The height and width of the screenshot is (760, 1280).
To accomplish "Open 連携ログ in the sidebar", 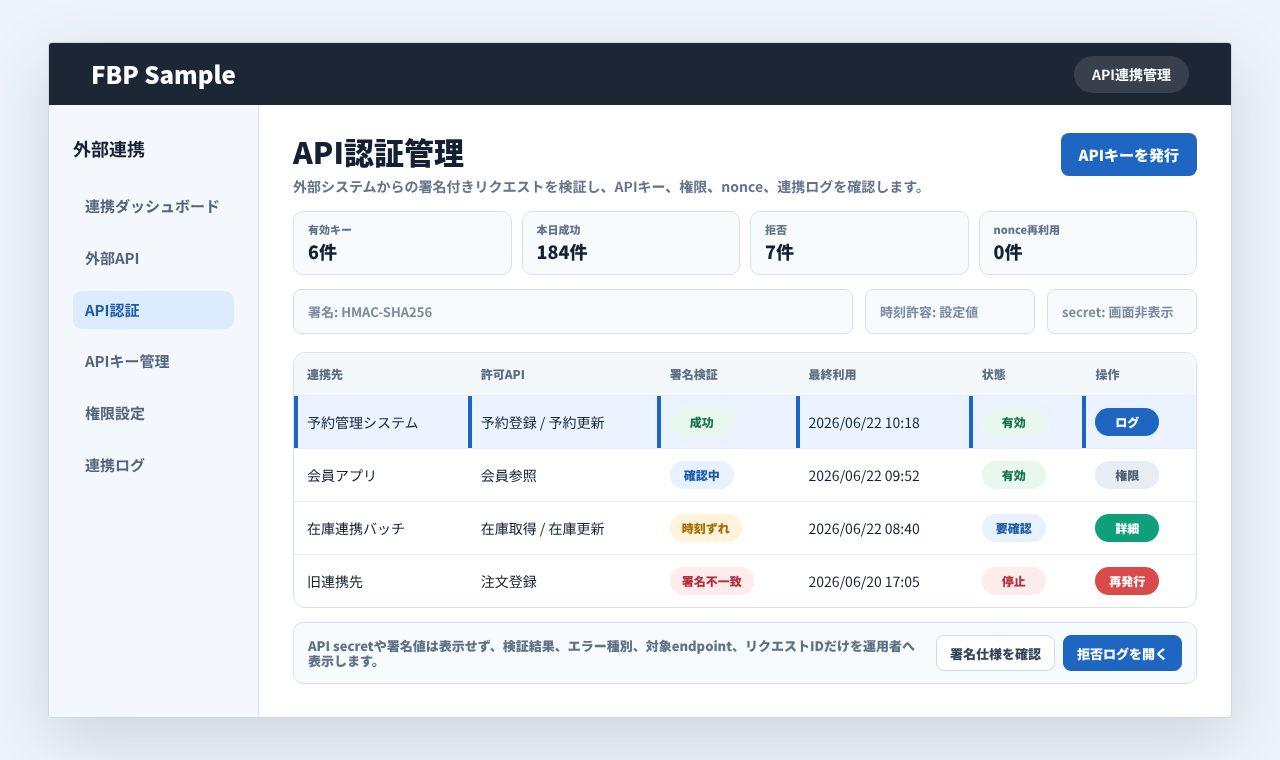I will 153,465.
